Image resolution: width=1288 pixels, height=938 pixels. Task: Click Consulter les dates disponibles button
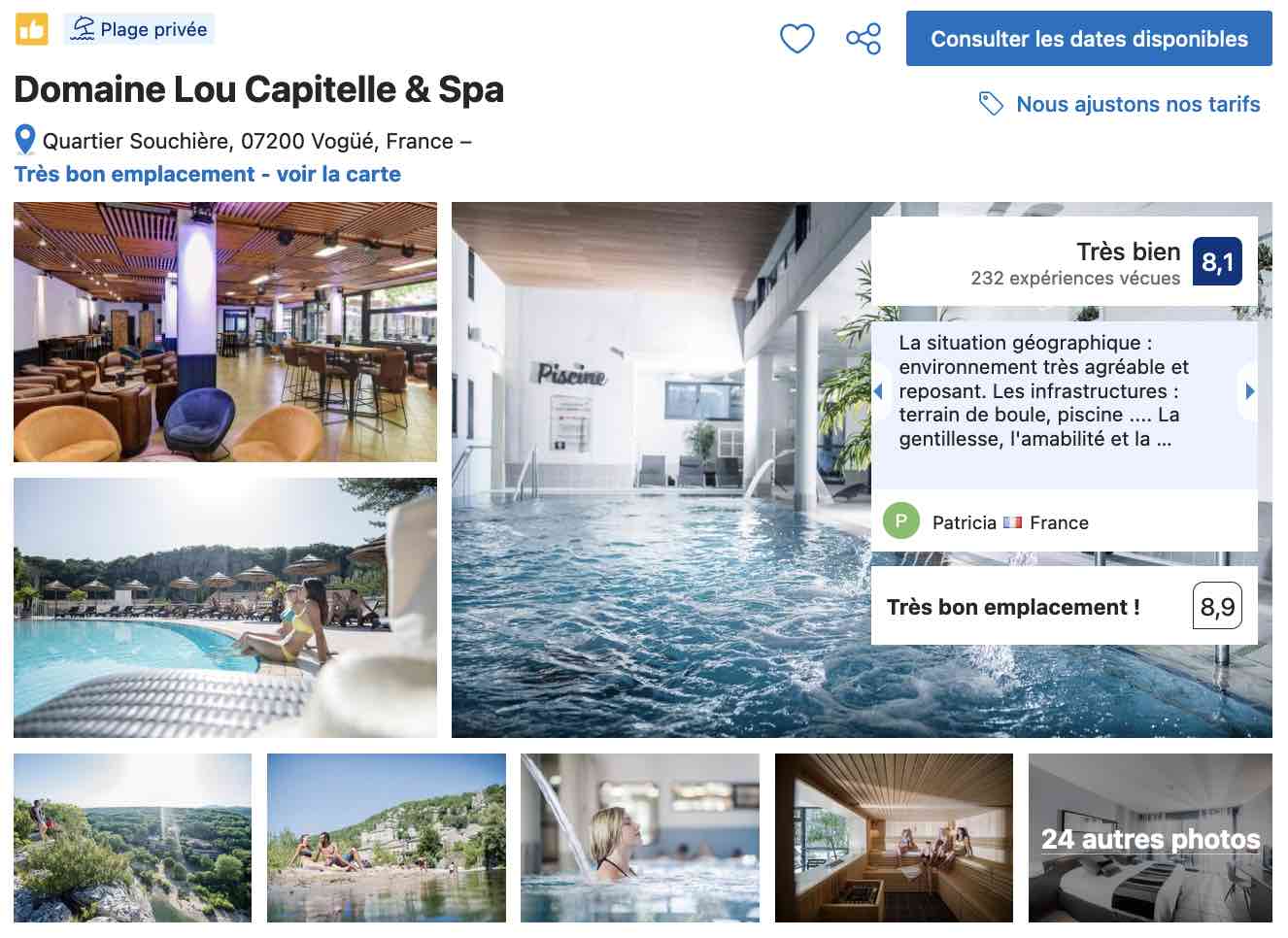pyautogui.click(x=1089, y=39)
